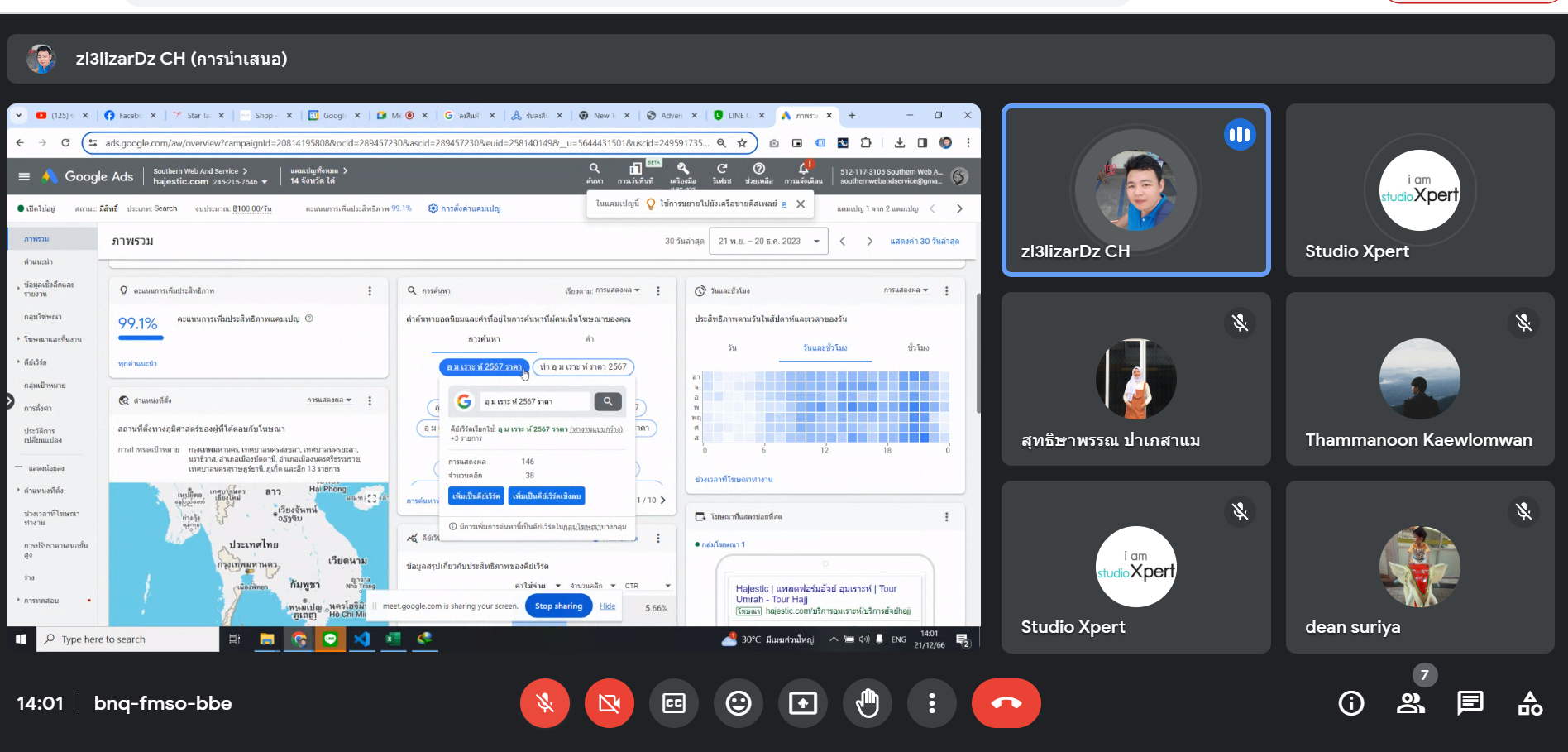This screenshot has width=1568, height=752.
Task: Open the activities icon
Action: [x=1530, y=703]
